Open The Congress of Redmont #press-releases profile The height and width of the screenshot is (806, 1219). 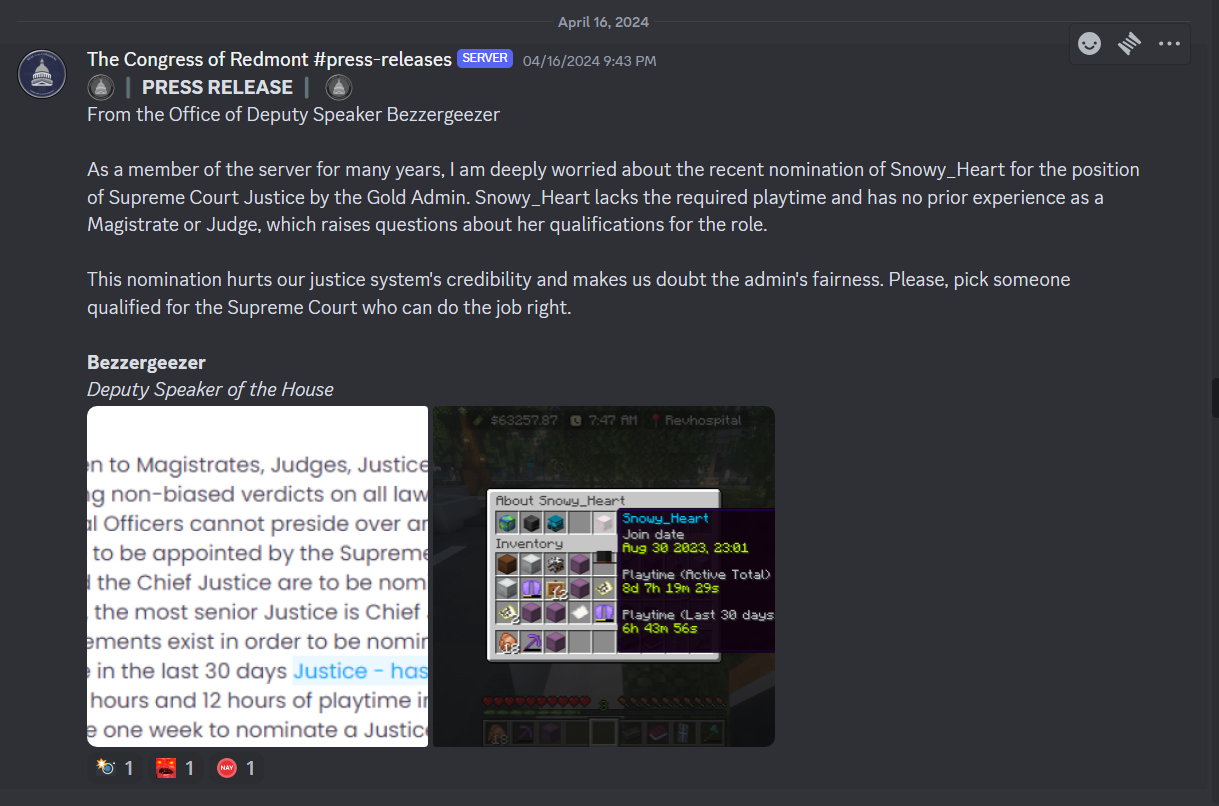[x=269, y=59]
